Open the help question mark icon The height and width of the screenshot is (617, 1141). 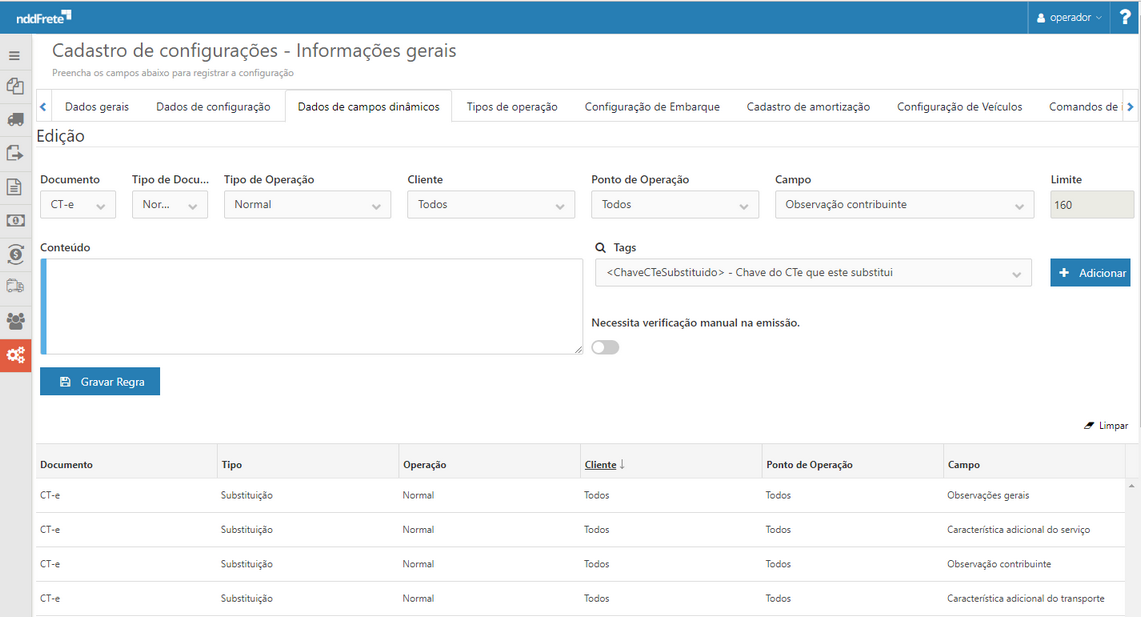(x=1127, y=17)
